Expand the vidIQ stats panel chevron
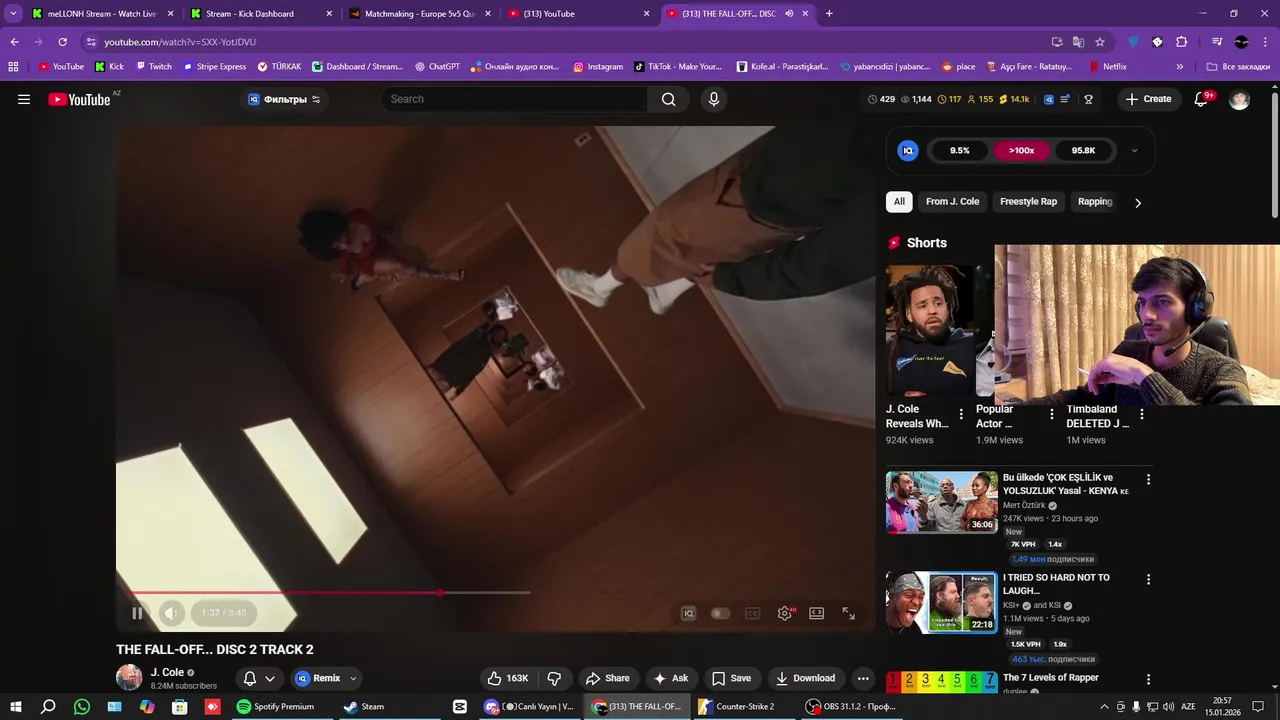 [1134, 151]
